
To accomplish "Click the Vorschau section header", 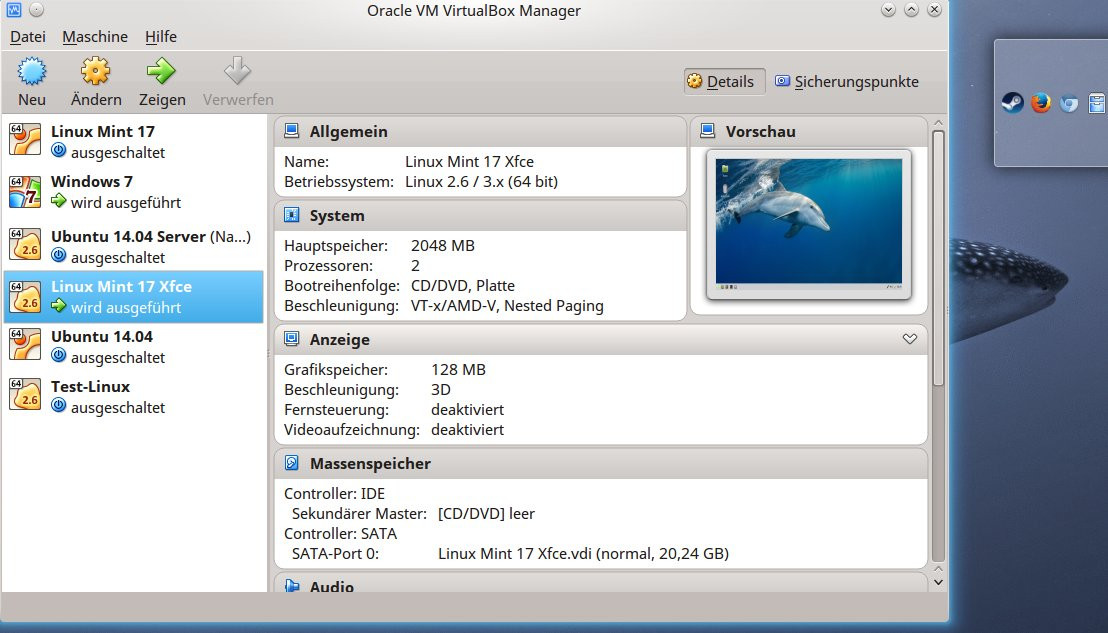I will tap(808, 131).
